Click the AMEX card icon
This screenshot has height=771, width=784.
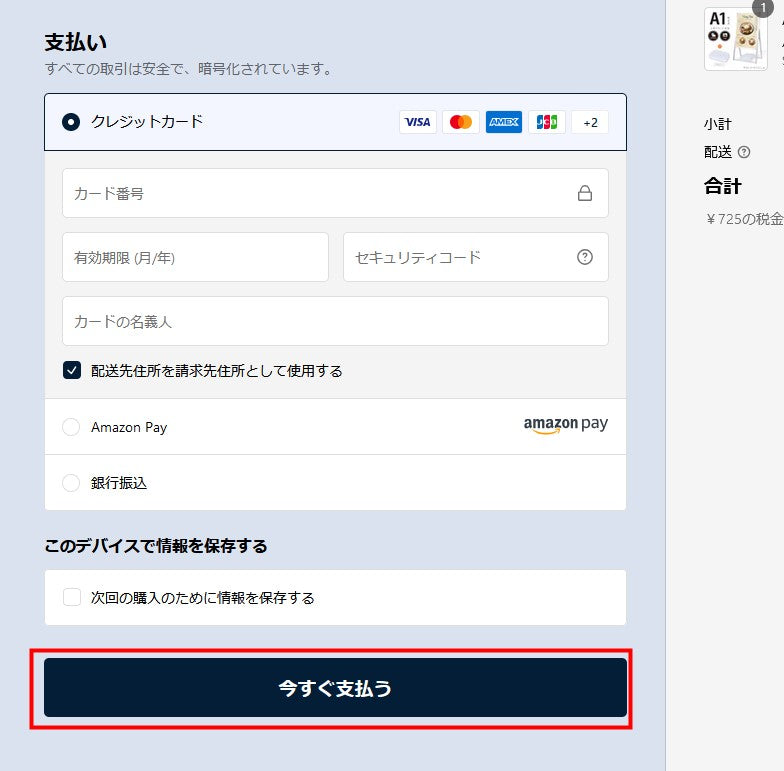pyautogui.click(x=504, y=122)
